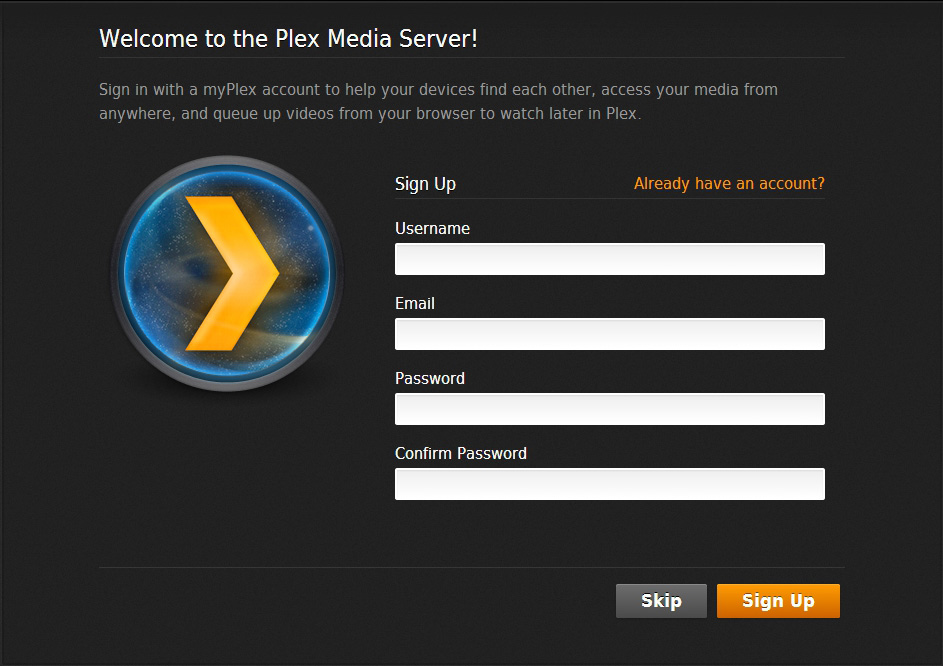Click the 'Welcome to the Plex Media Server!' title

pyautogui.click(x=289, y=39)
